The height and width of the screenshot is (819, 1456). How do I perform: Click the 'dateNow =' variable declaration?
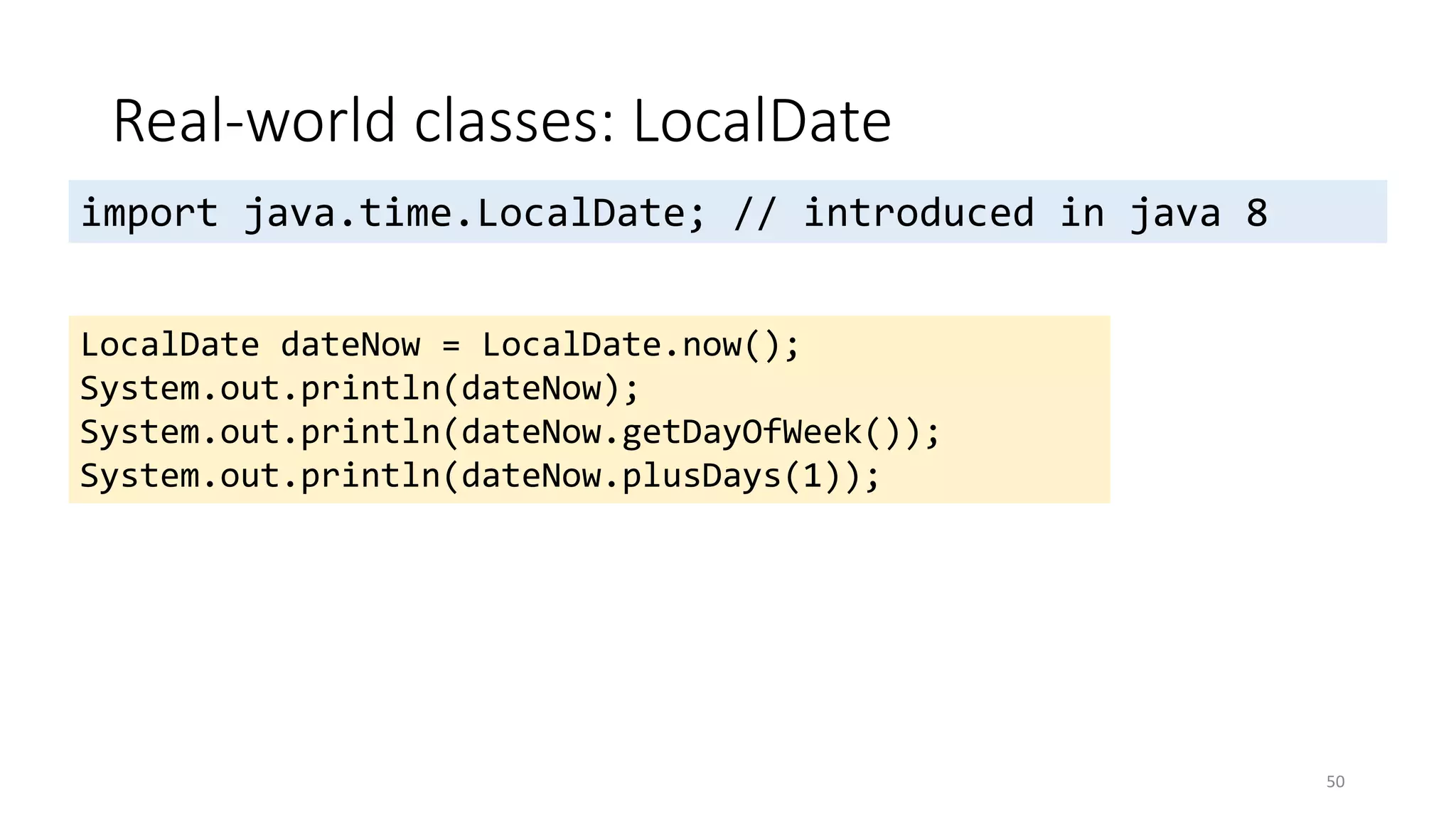370,346
